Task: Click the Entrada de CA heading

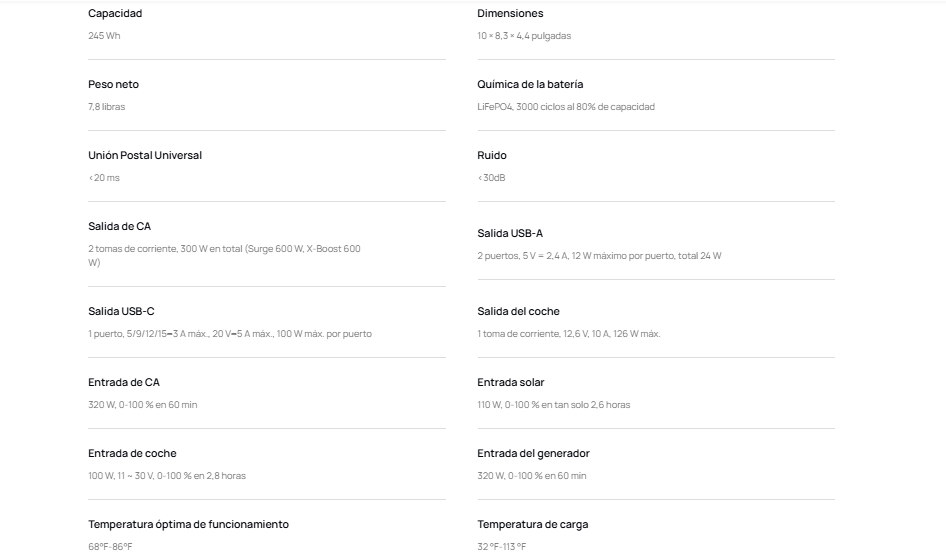Action: tap(124, 383)
